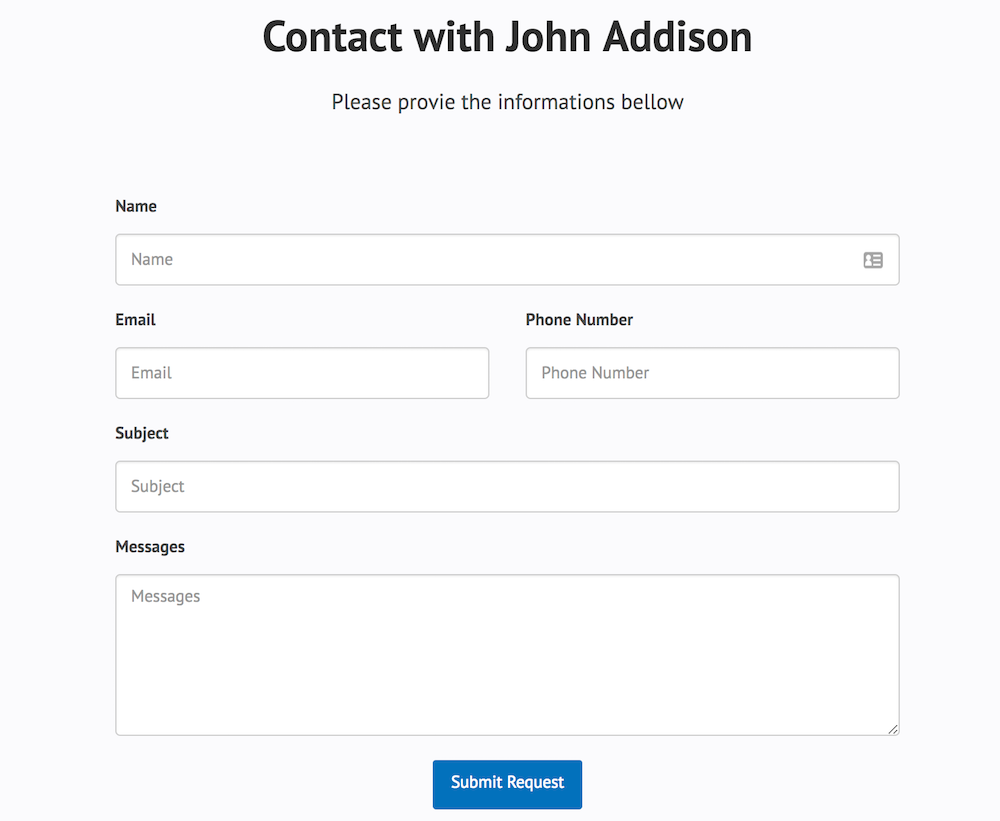Select the Phone Number input field

[x=712, y=373]
